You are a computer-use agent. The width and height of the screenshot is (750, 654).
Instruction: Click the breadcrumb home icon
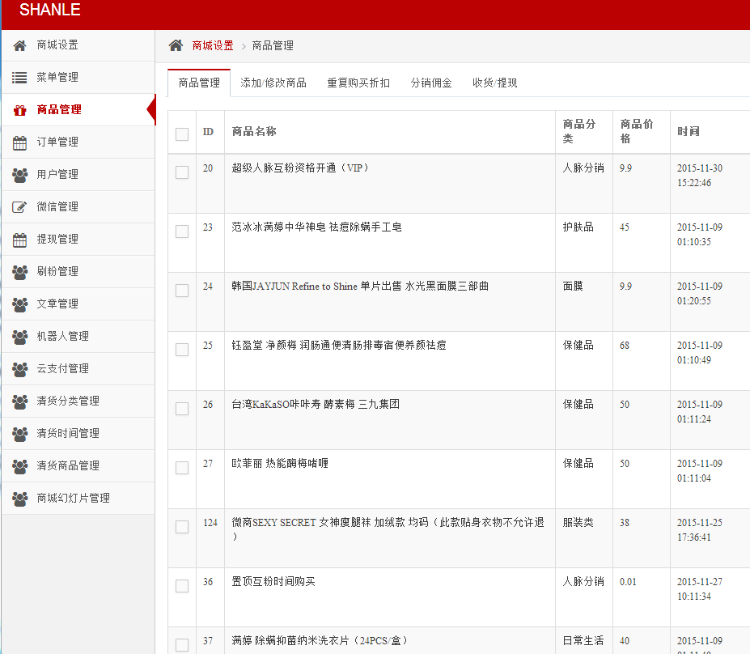click(x=176, y=45)
